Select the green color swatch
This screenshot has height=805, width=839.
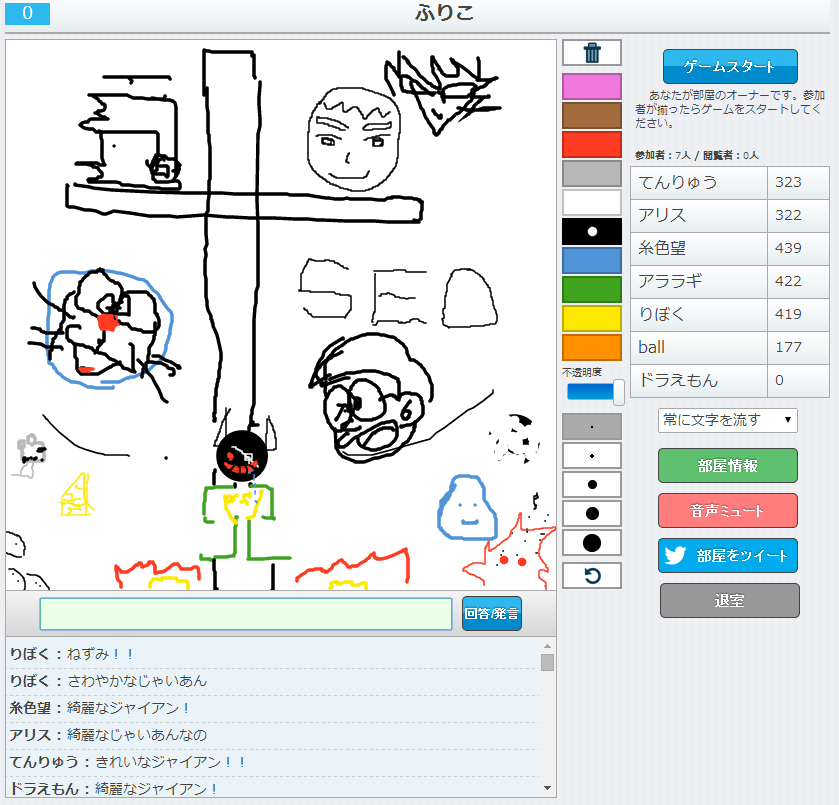click(x=592, y=290)
